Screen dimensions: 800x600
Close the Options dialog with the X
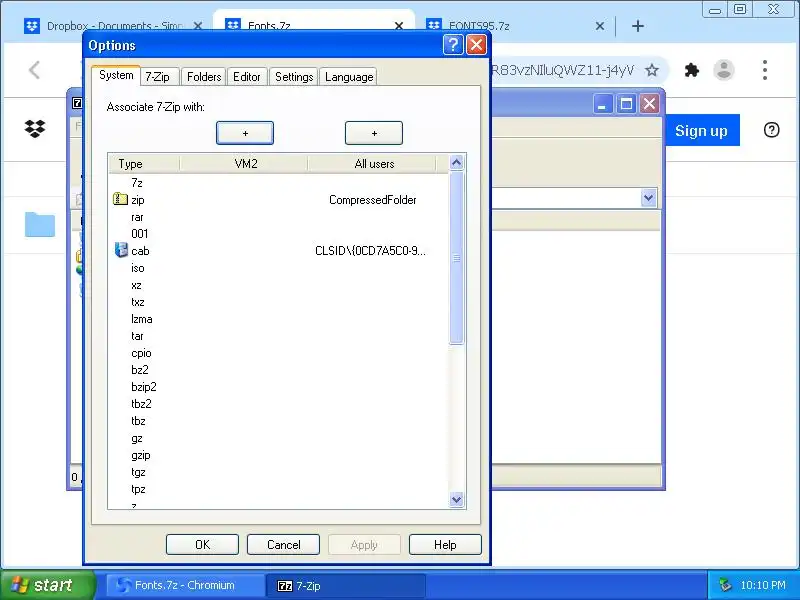[476, 45]
